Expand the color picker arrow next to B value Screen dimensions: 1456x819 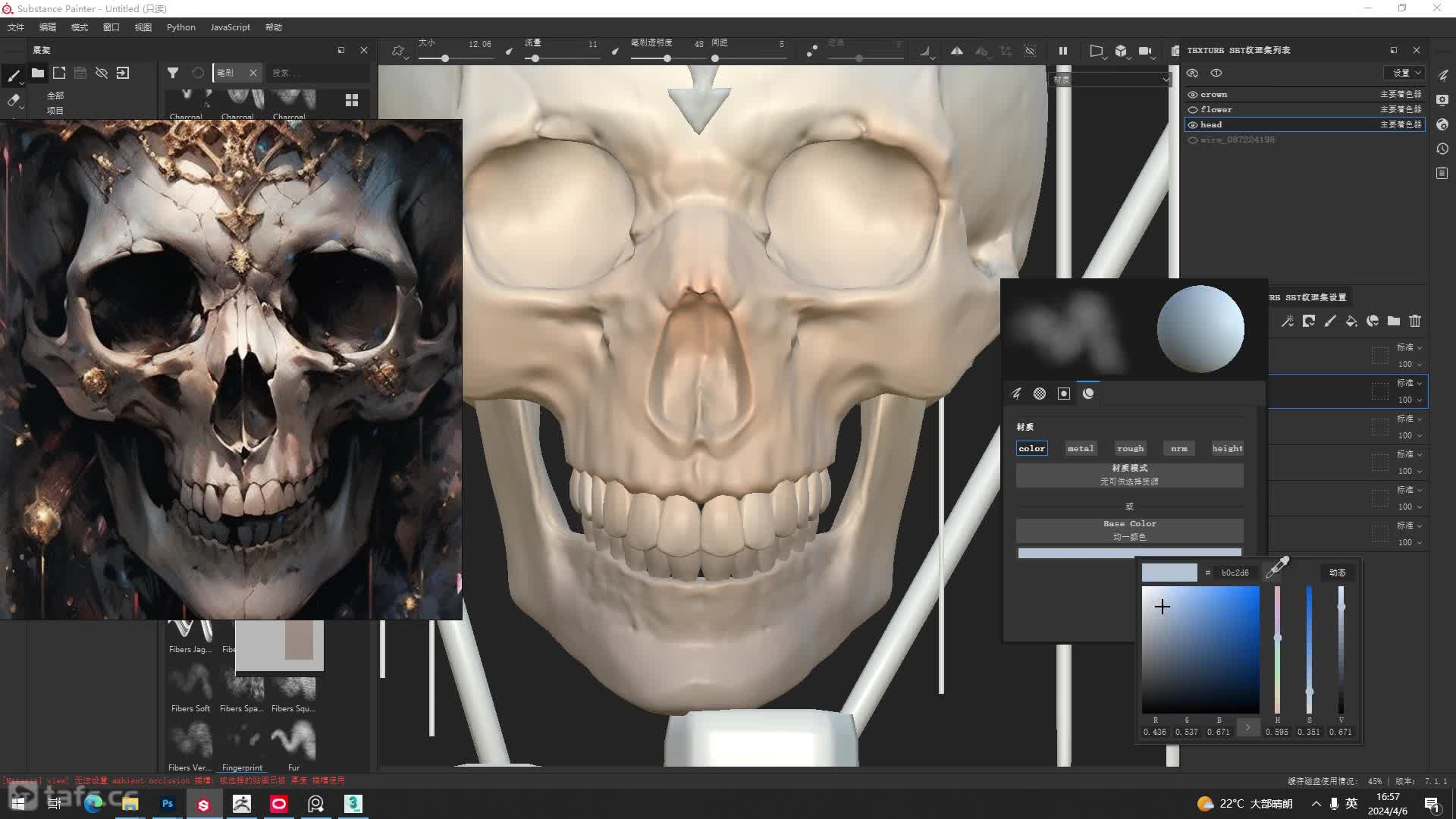[x=1247, y=727]
